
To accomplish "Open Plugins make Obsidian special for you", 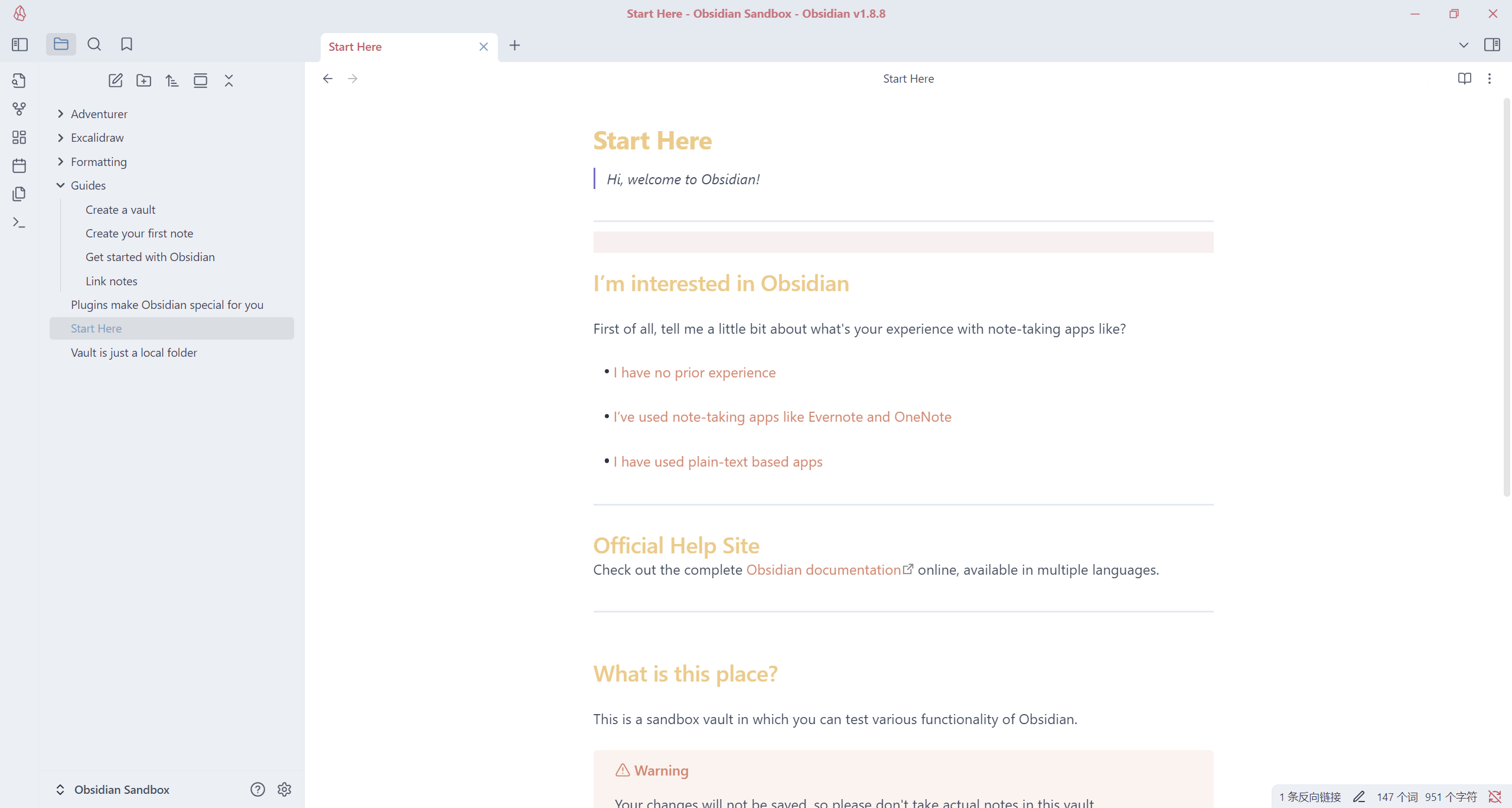I will point(167,305).
